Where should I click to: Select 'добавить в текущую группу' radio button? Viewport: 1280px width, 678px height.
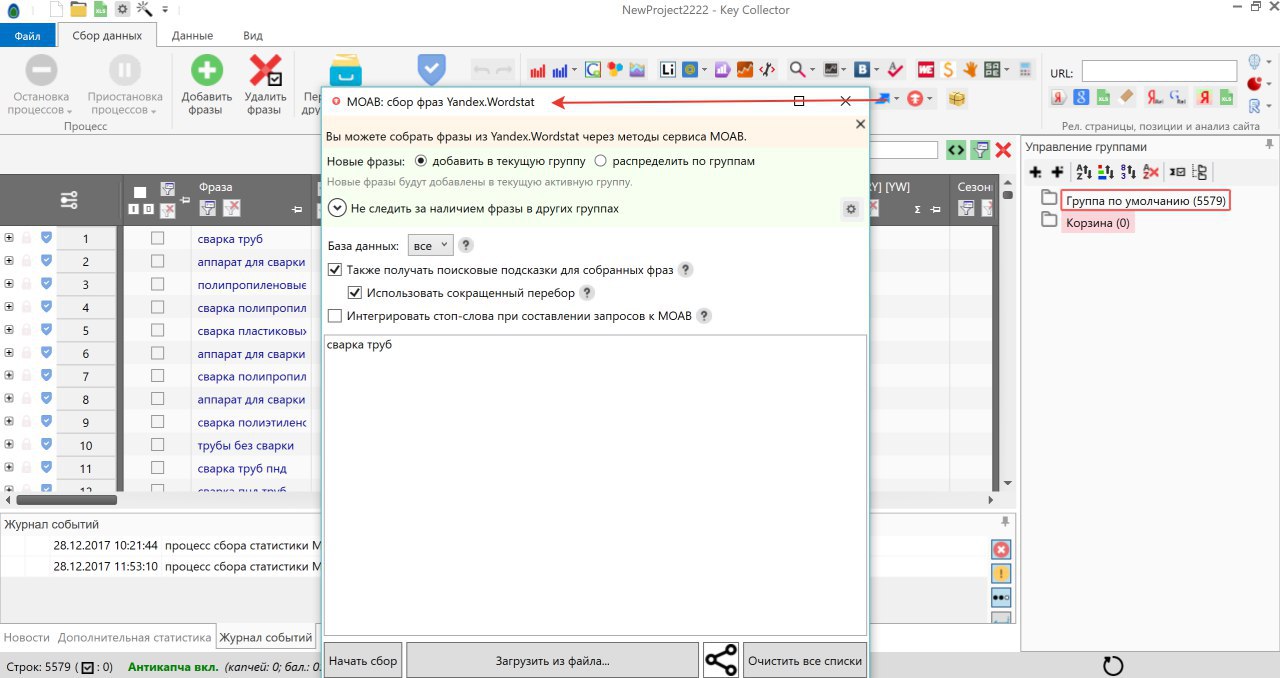click(420, 160)
